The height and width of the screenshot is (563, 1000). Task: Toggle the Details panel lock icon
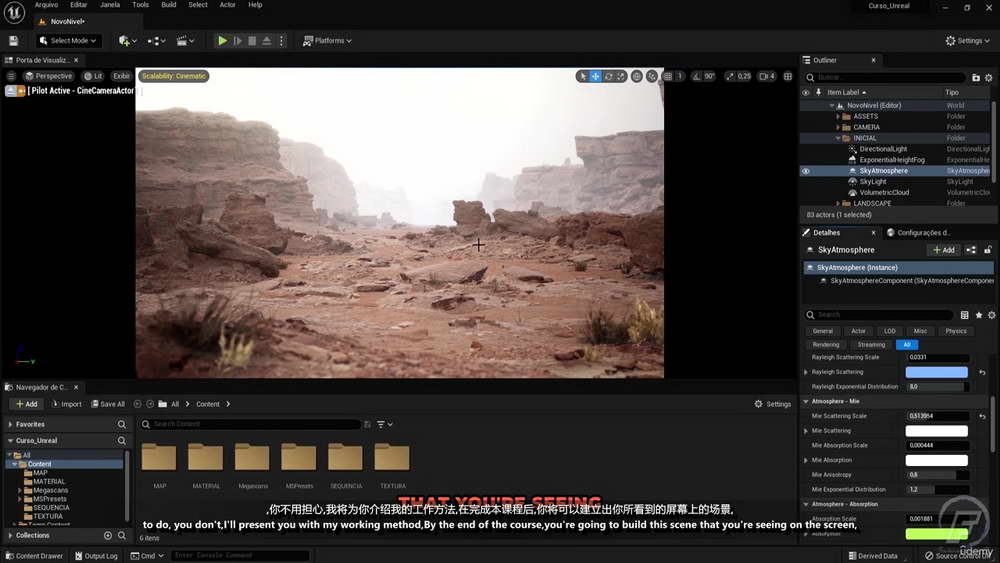987,250
